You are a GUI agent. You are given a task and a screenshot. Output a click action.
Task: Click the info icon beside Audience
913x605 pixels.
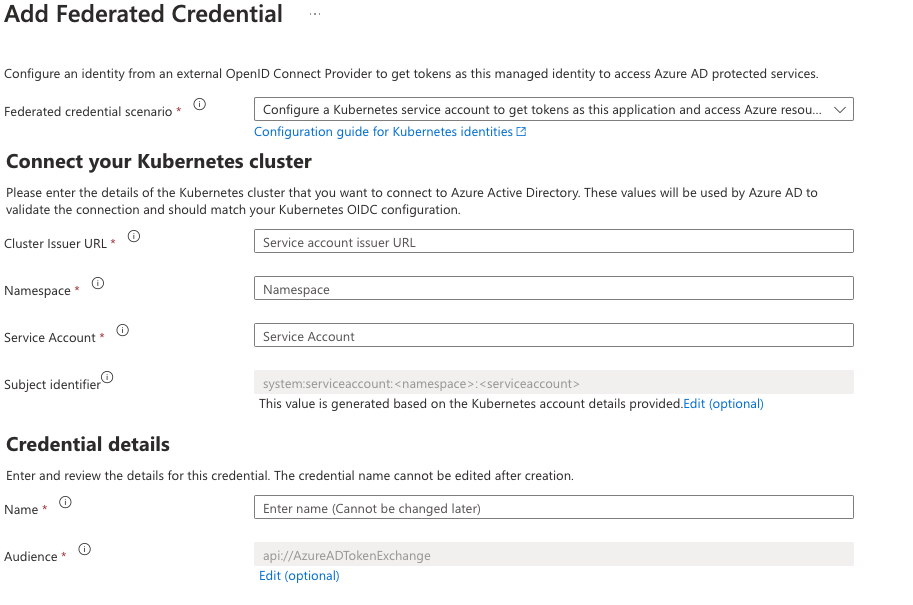pyautogui.click(x=84, y=549)
